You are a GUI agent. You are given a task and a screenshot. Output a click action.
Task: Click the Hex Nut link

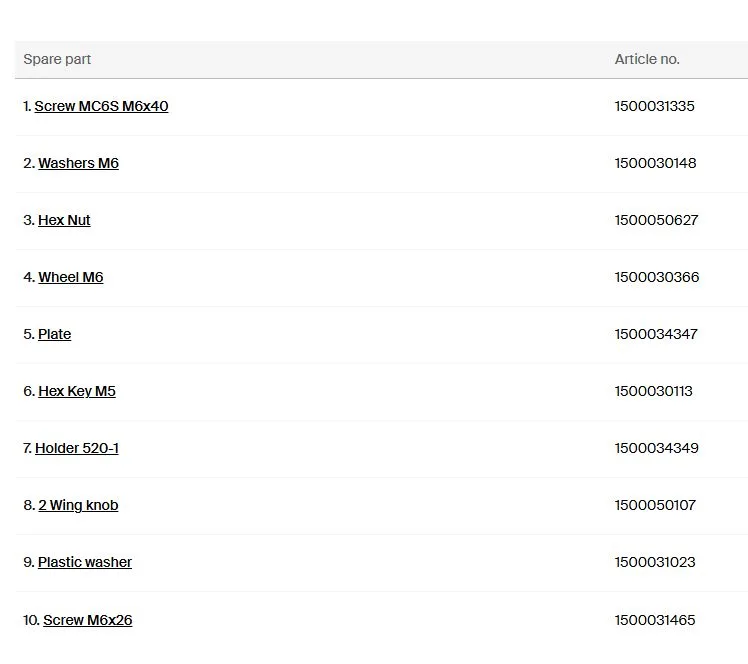pyautogui.click(x=64, y=220)
